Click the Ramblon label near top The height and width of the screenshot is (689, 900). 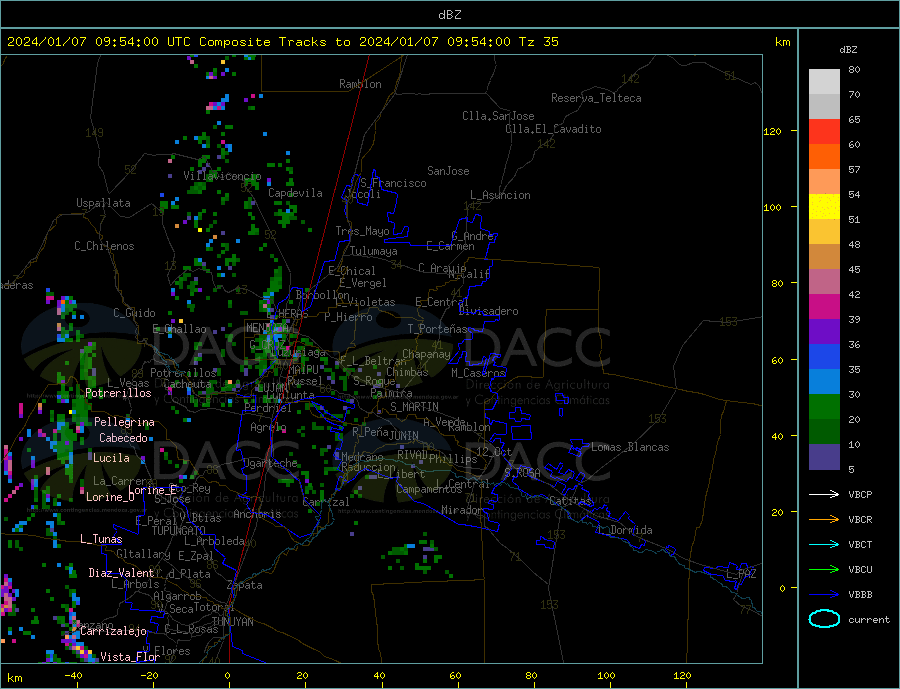[x=360, y=84]
